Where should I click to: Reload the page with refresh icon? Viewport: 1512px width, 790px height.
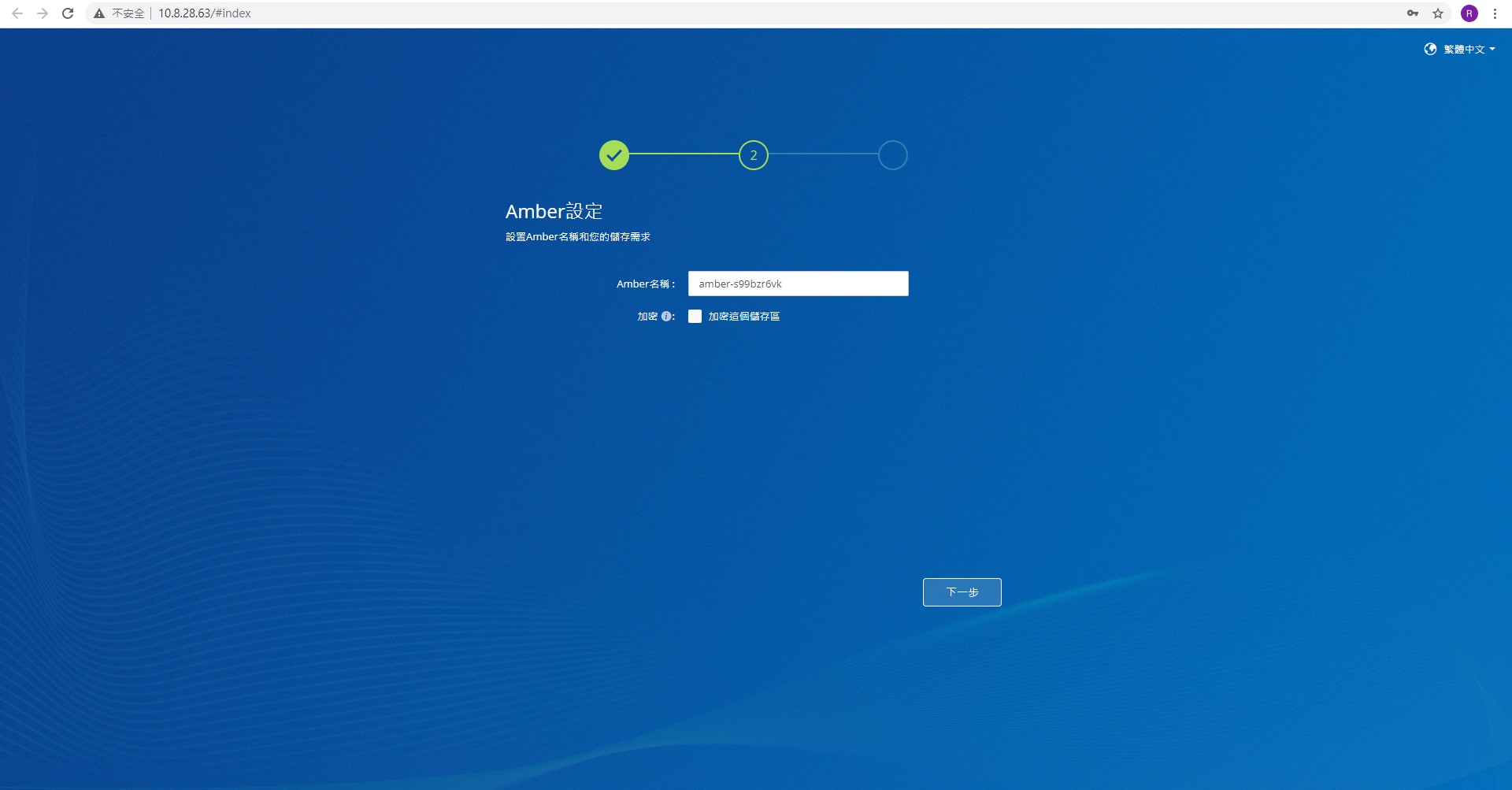68,13
